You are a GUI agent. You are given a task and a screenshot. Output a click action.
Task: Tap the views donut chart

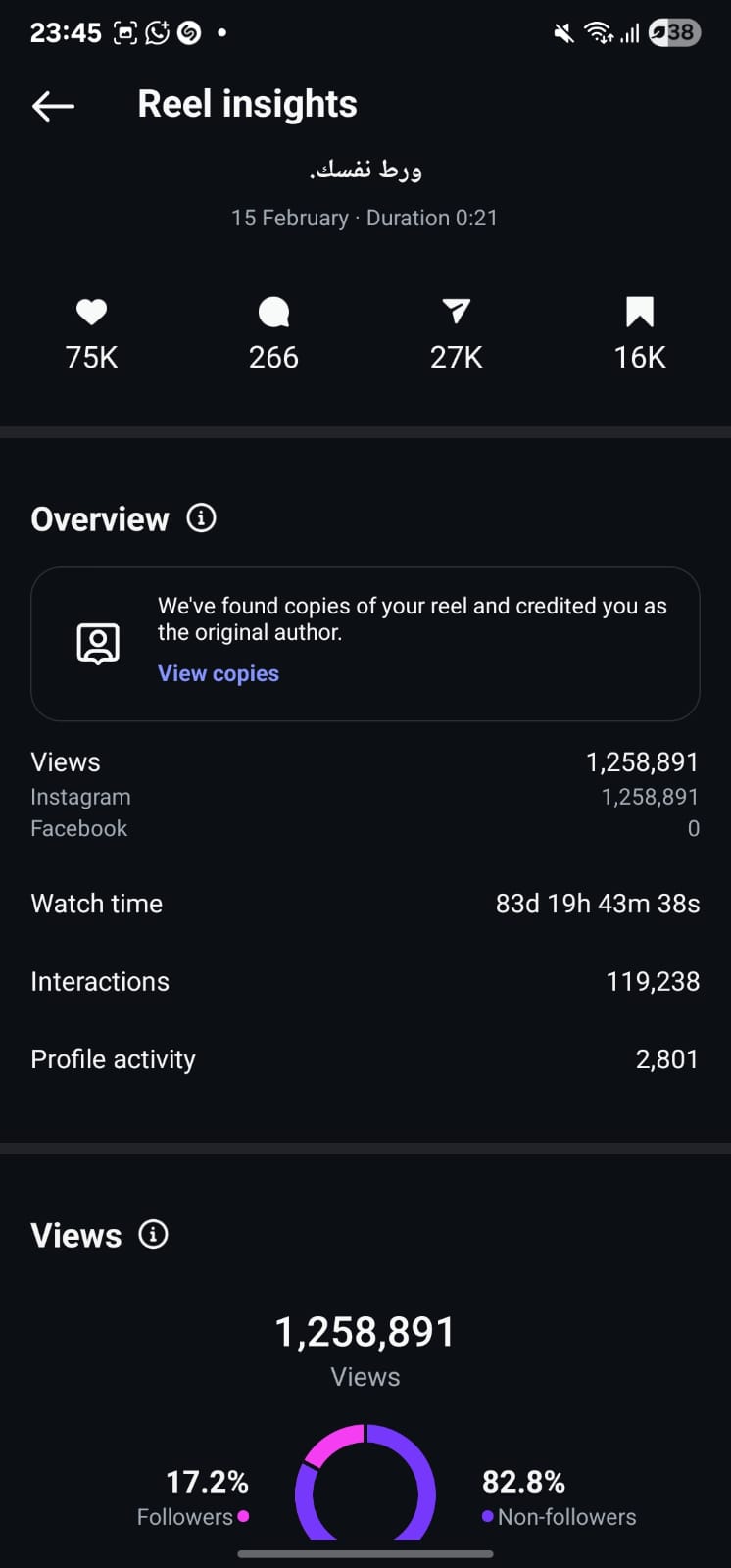(x=365, y=1482)
